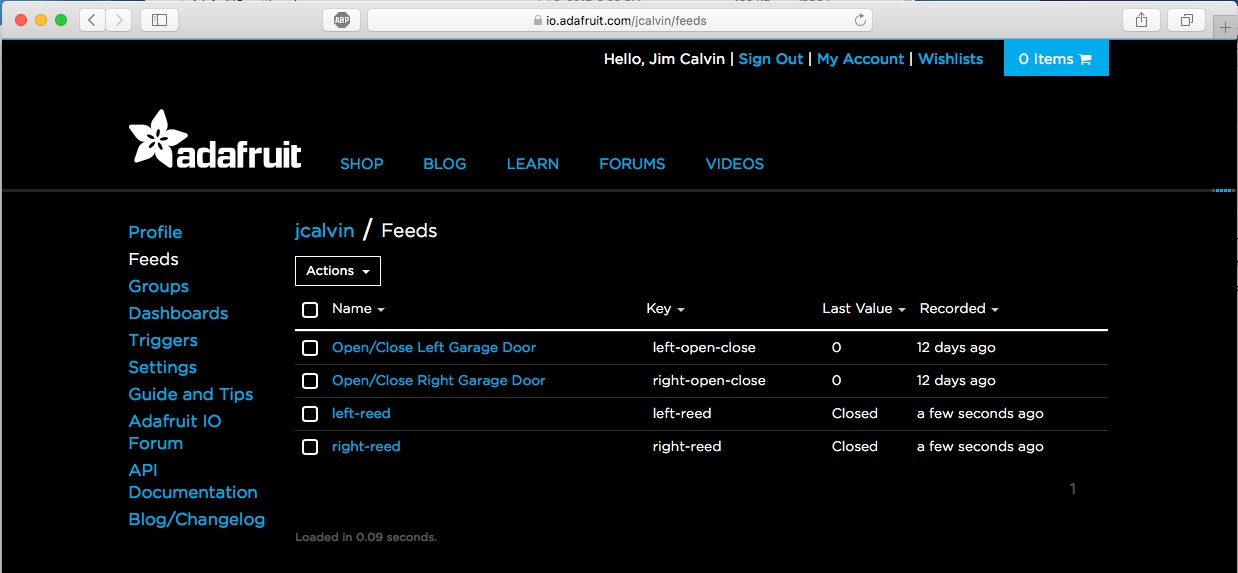Click the Closed value in left-reed row

[x=855, y=413]
